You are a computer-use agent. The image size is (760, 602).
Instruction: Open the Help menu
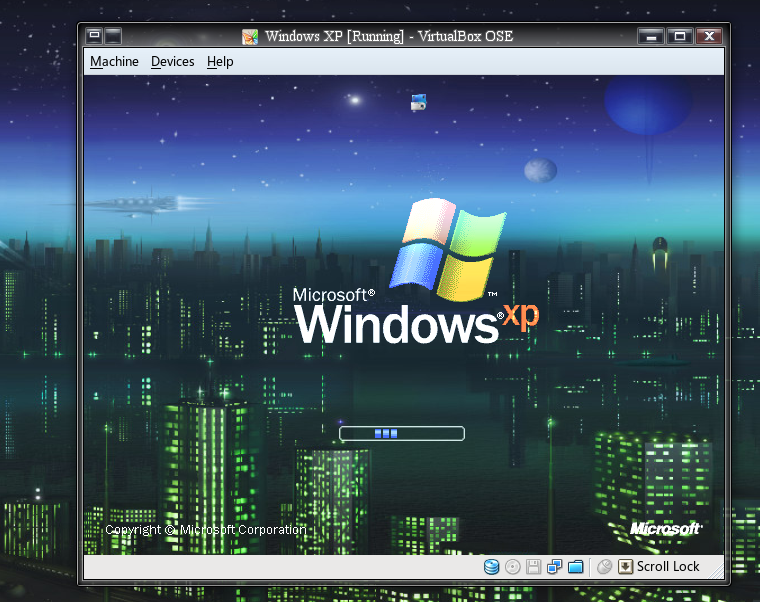tap(220, 62)
